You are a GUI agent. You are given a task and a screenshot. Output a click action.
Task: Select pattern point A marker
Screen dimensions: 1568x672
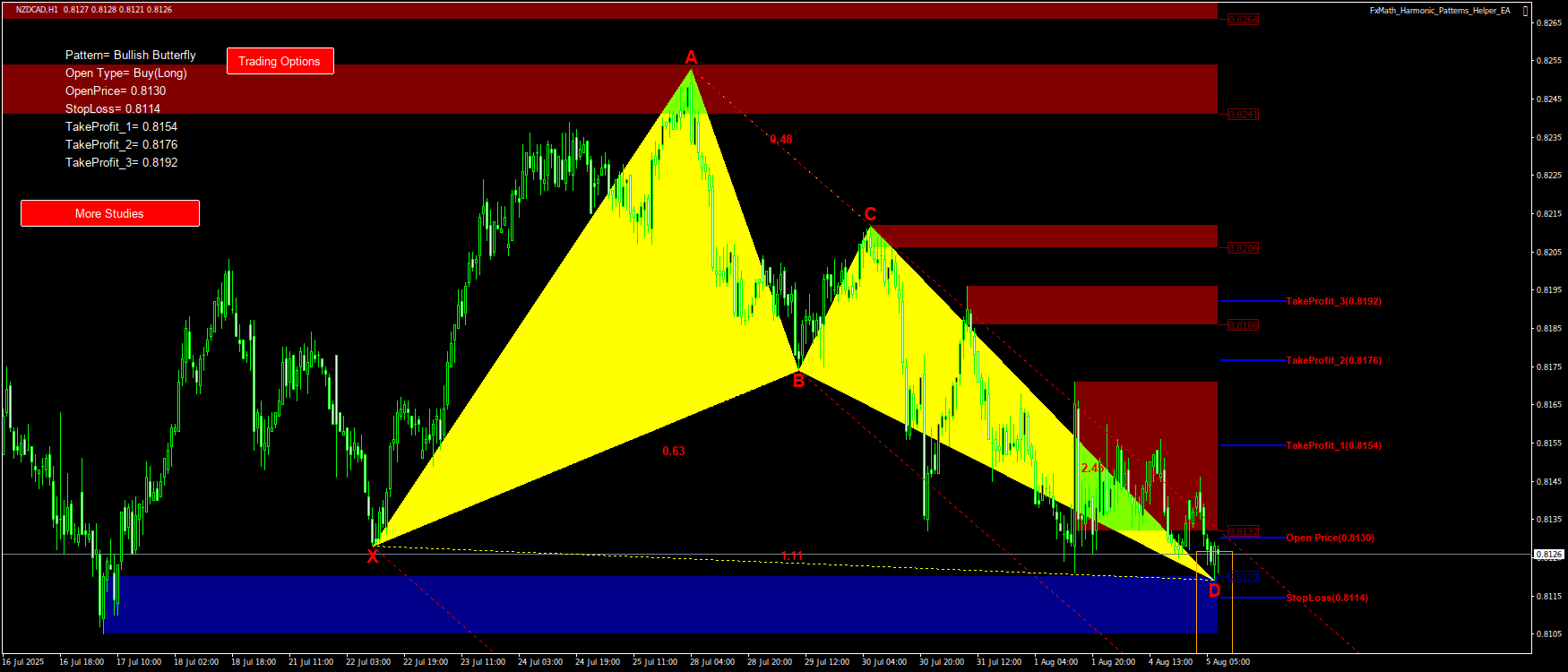691,58
